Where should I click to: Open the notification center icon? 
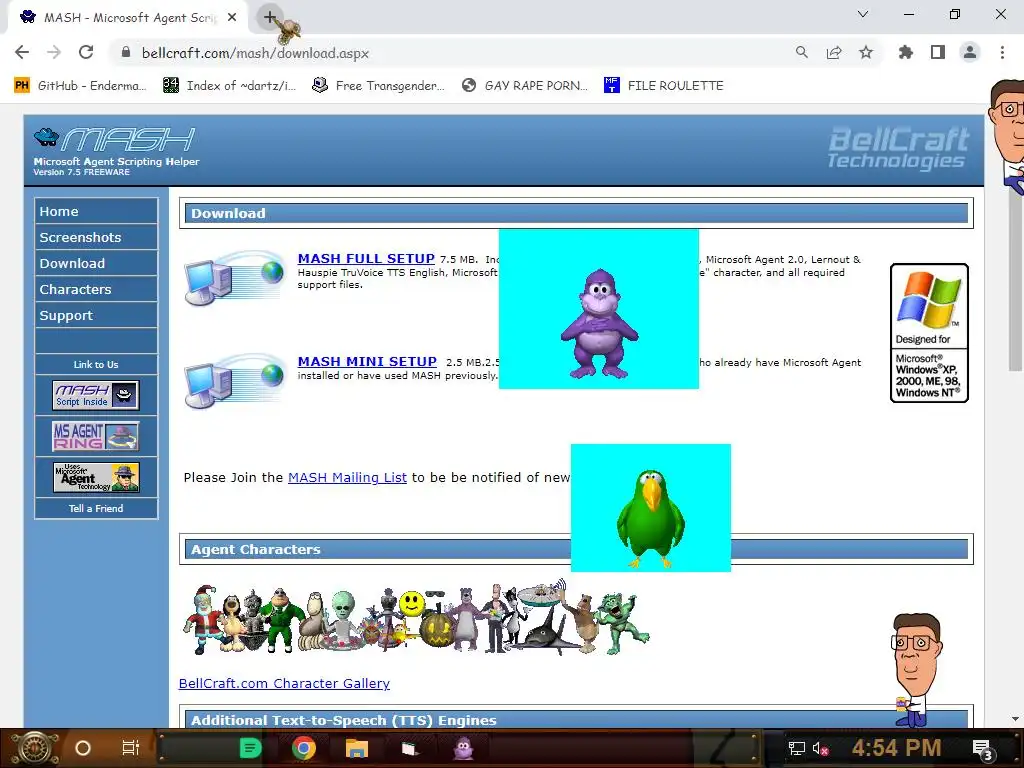pyautogui.click(x=983, y=750)
